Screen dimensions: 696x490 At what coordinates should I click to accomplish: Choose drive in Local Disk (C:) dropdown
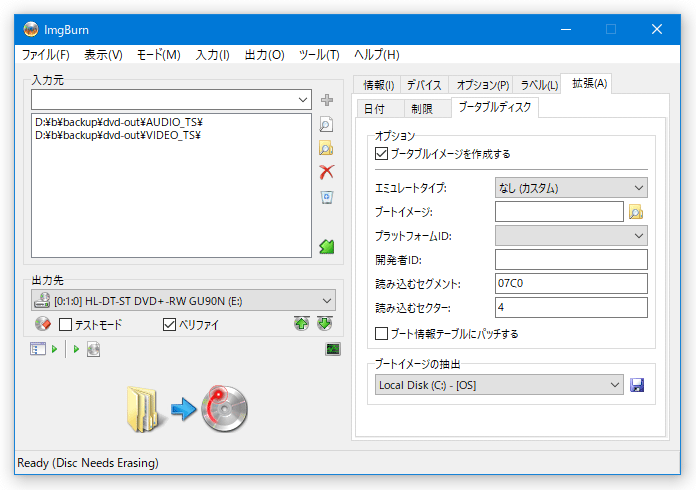[x=499, y=385]
